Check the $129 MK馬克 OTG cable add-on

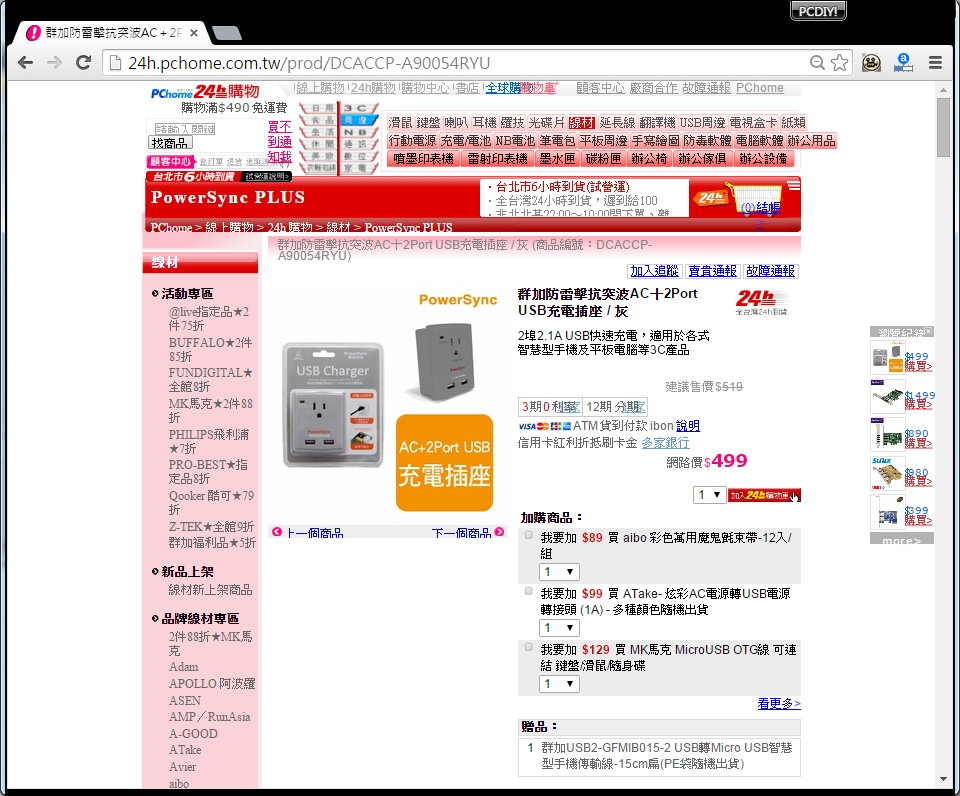(528, 647)
